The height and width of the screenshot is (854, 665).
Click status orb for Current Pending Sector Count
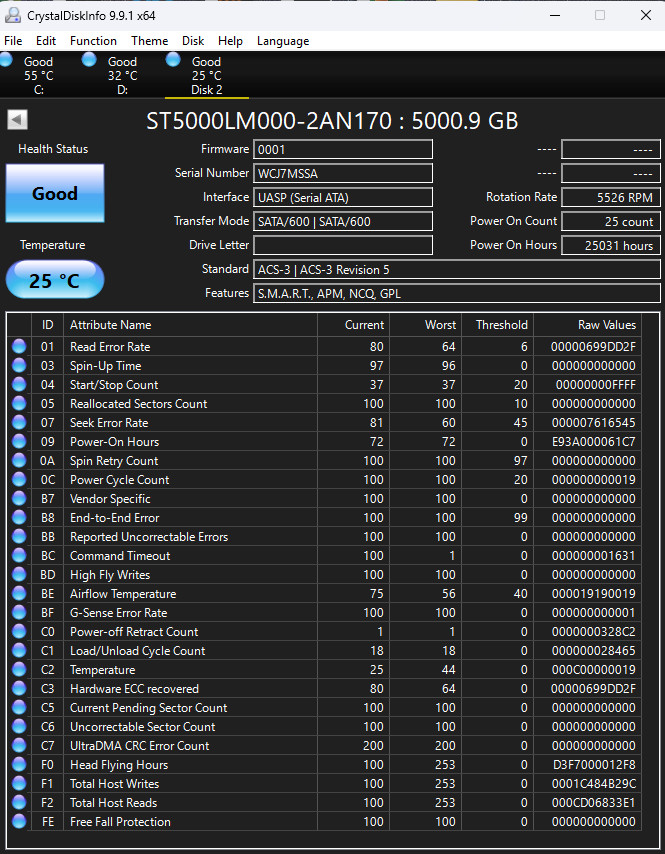point(19,707)
